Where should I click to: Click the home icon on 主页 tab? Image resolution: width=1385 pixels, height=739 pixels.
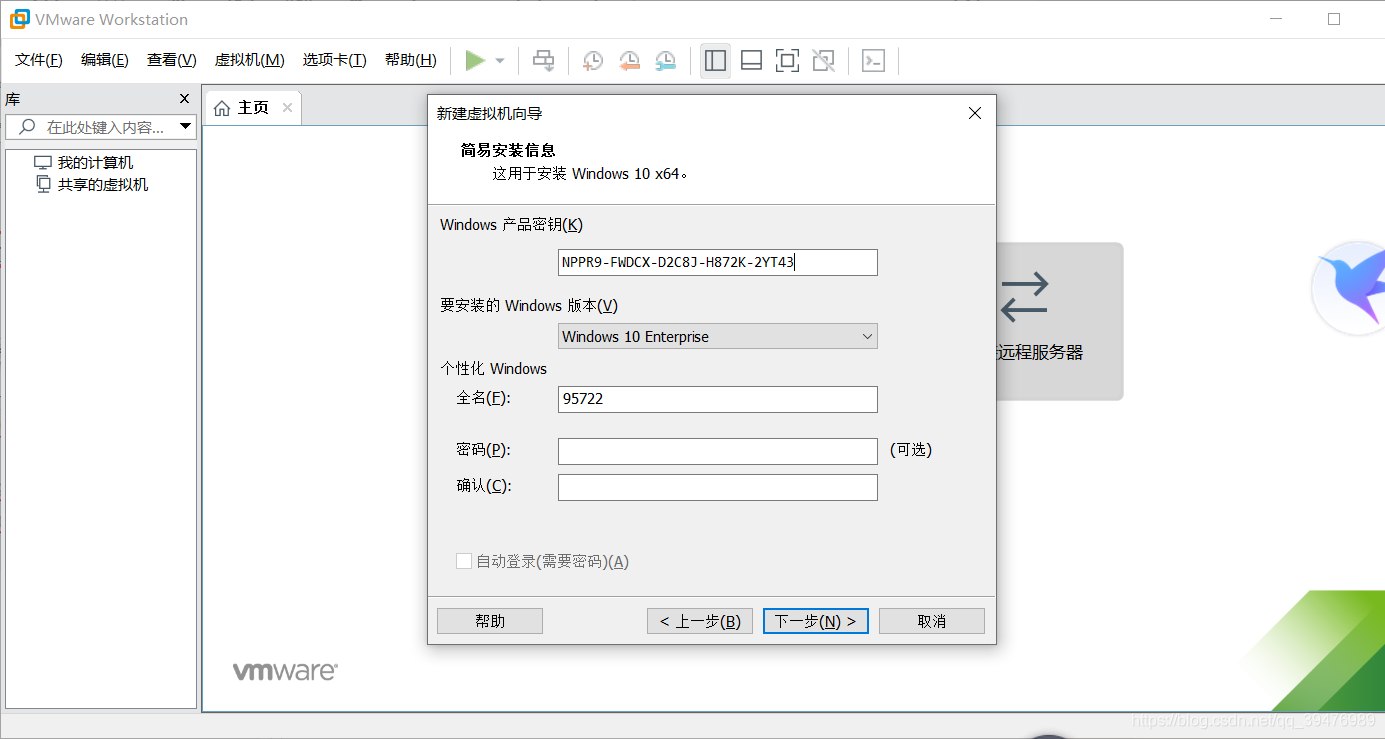222,108
